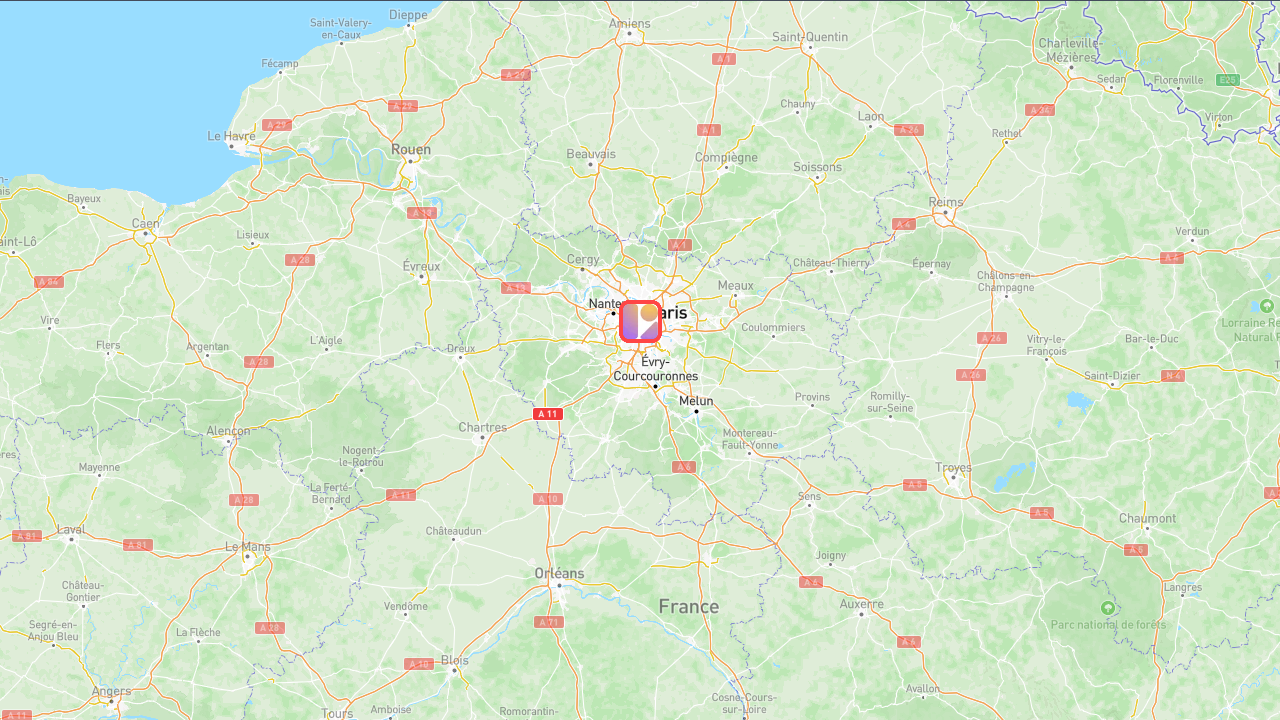Select the bright red A 11 shield near Chartres
1280x720 pixels.
(x=547, y=414)
